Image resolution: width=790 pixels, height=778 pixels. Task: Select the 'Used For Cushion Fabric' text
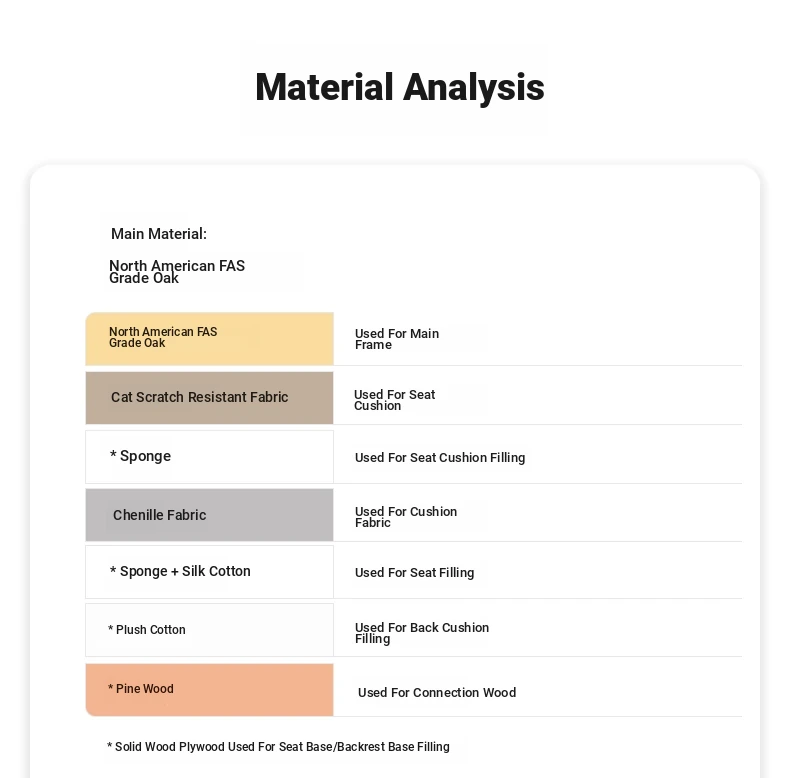[406, 517]
